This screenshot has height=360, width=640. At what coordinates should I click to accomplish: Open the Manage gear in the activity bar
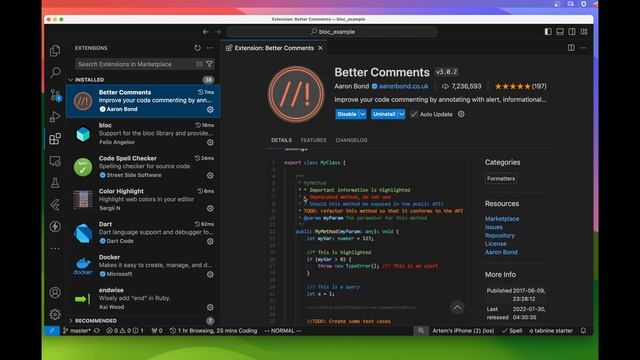point(55,314)
